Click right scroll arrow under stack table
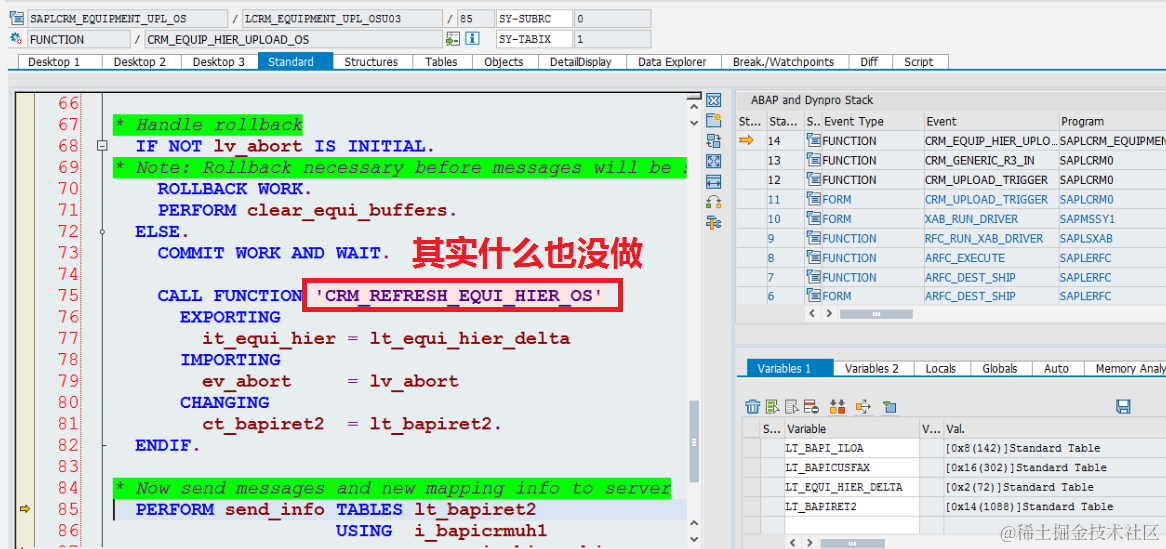This screenshot has height=549, width=1166. point(830,314)
